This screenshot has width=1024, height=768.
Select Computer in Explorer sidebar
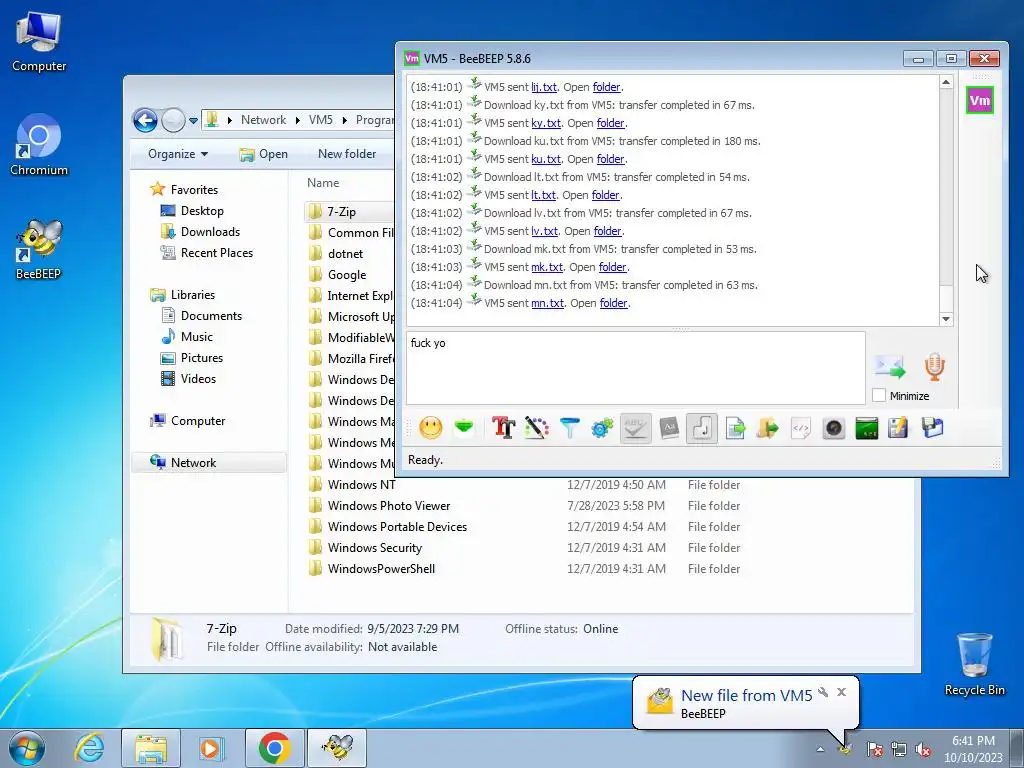point(198,421)
